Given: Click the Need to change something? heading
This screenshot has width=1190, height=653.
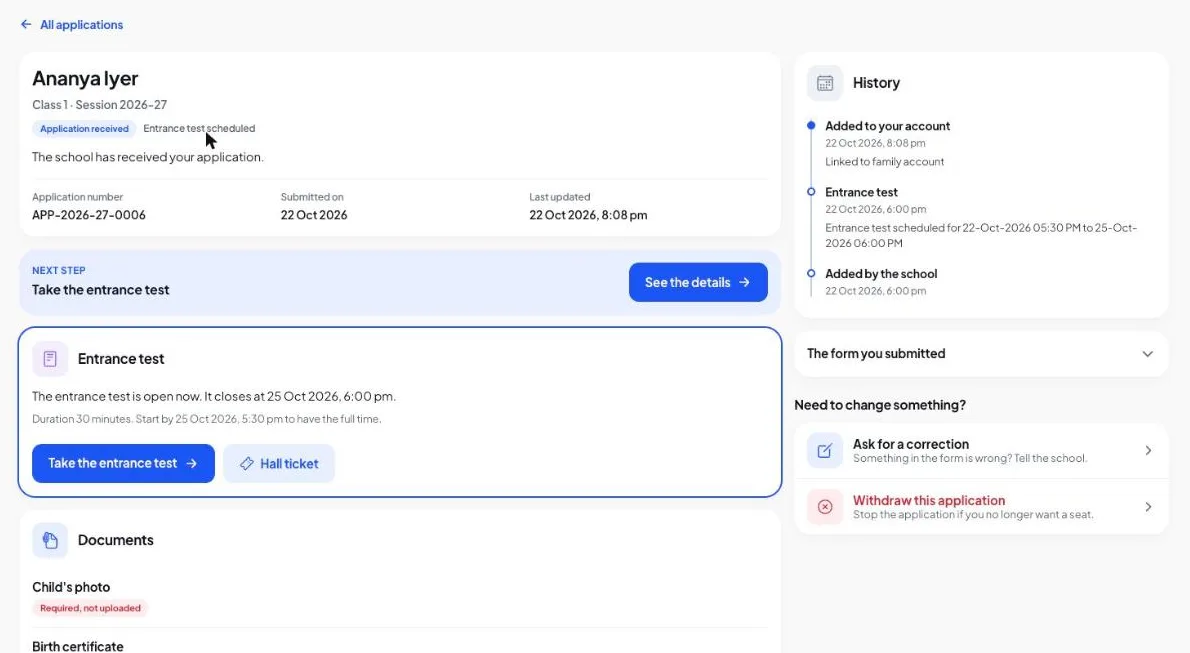Looking at the screenshot, I should tap(880, 405).
